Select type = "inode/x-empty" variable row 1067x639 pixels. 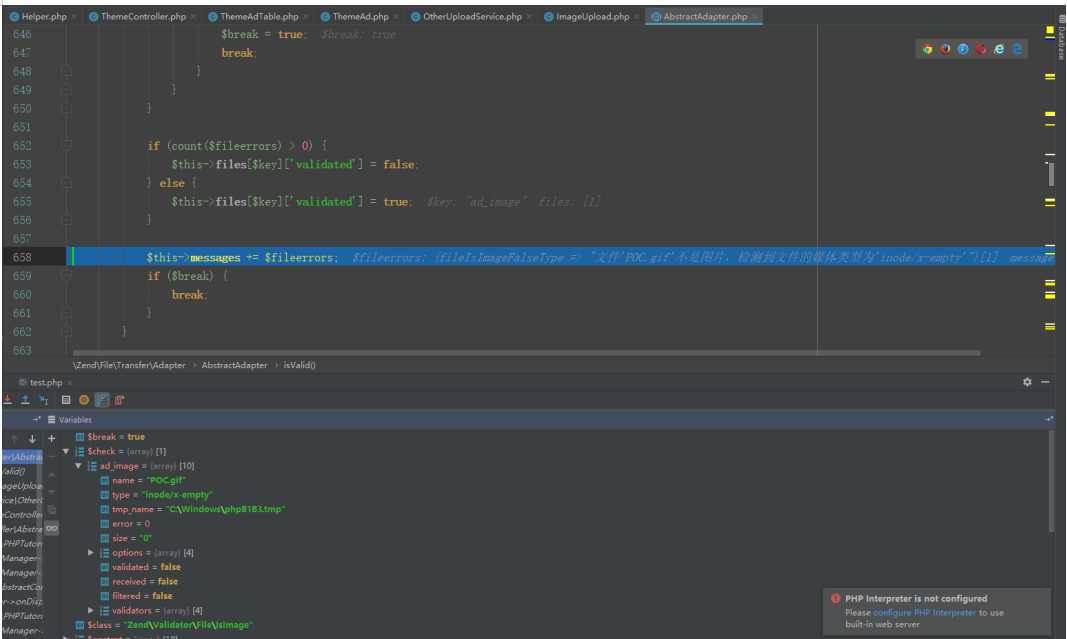[157, 495]
